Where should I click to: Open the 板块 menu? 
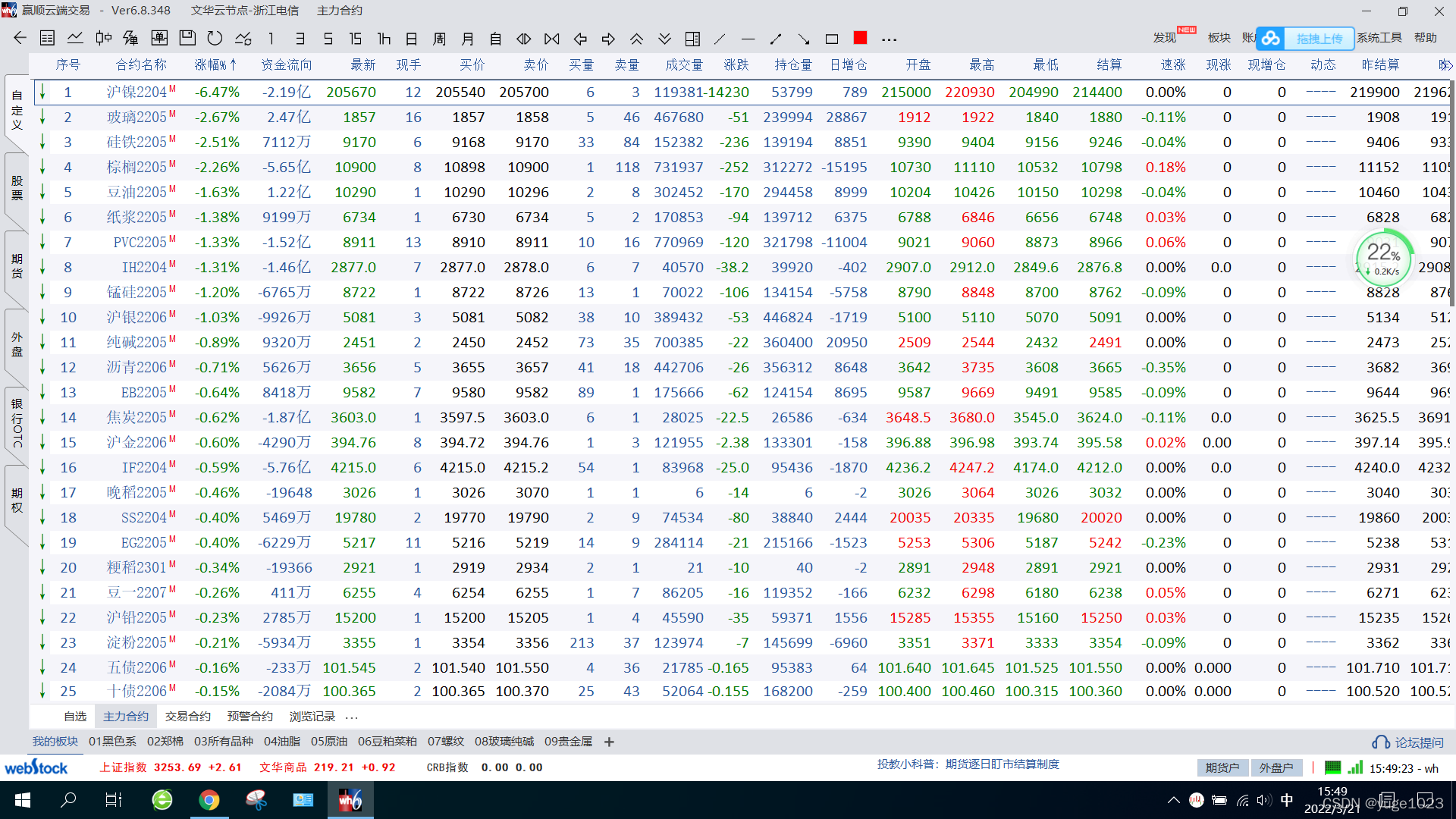(x=1219, y=37)
